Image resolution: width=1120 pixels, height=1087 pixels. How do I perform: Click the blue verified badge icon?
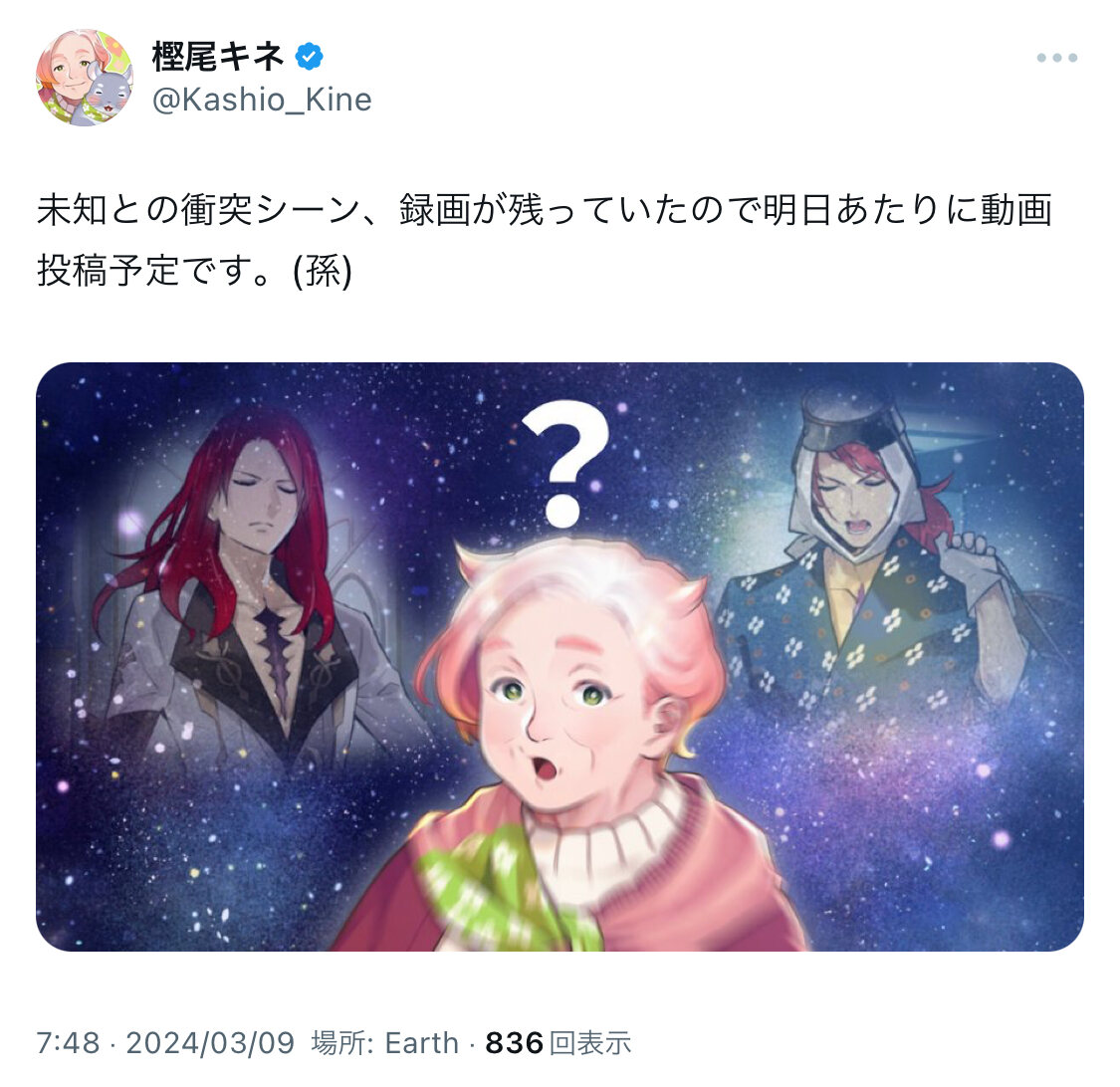pyautogui.click(x=309, y=57)
